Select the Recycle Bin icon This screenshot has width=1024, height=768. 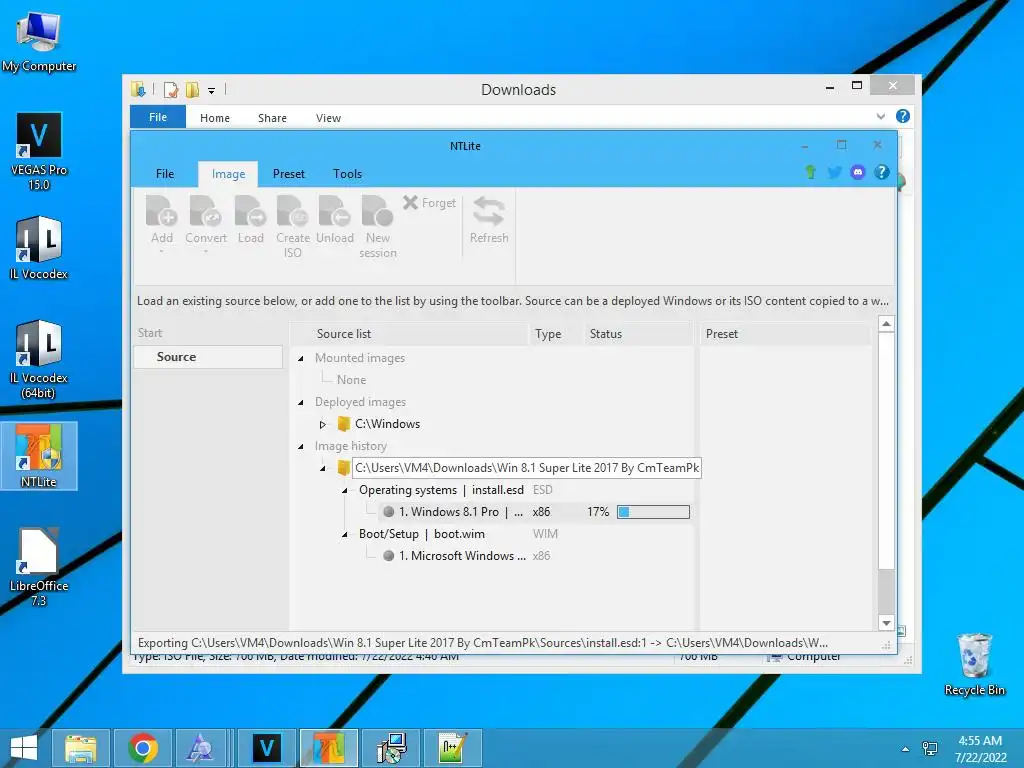point(974,664)
